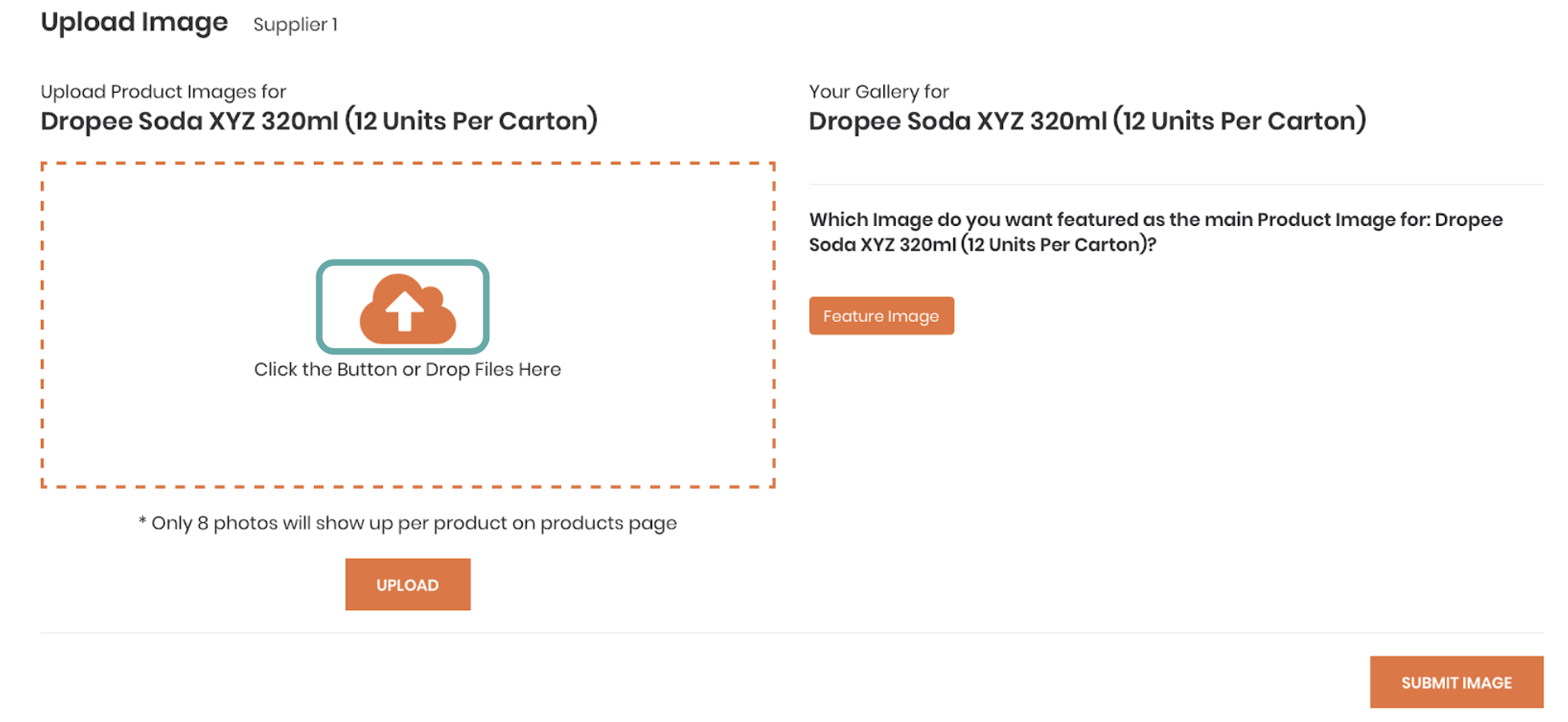The image size is (1568, 722).
Task: Click the orange cloud upload icon
Action: point(408,308)
